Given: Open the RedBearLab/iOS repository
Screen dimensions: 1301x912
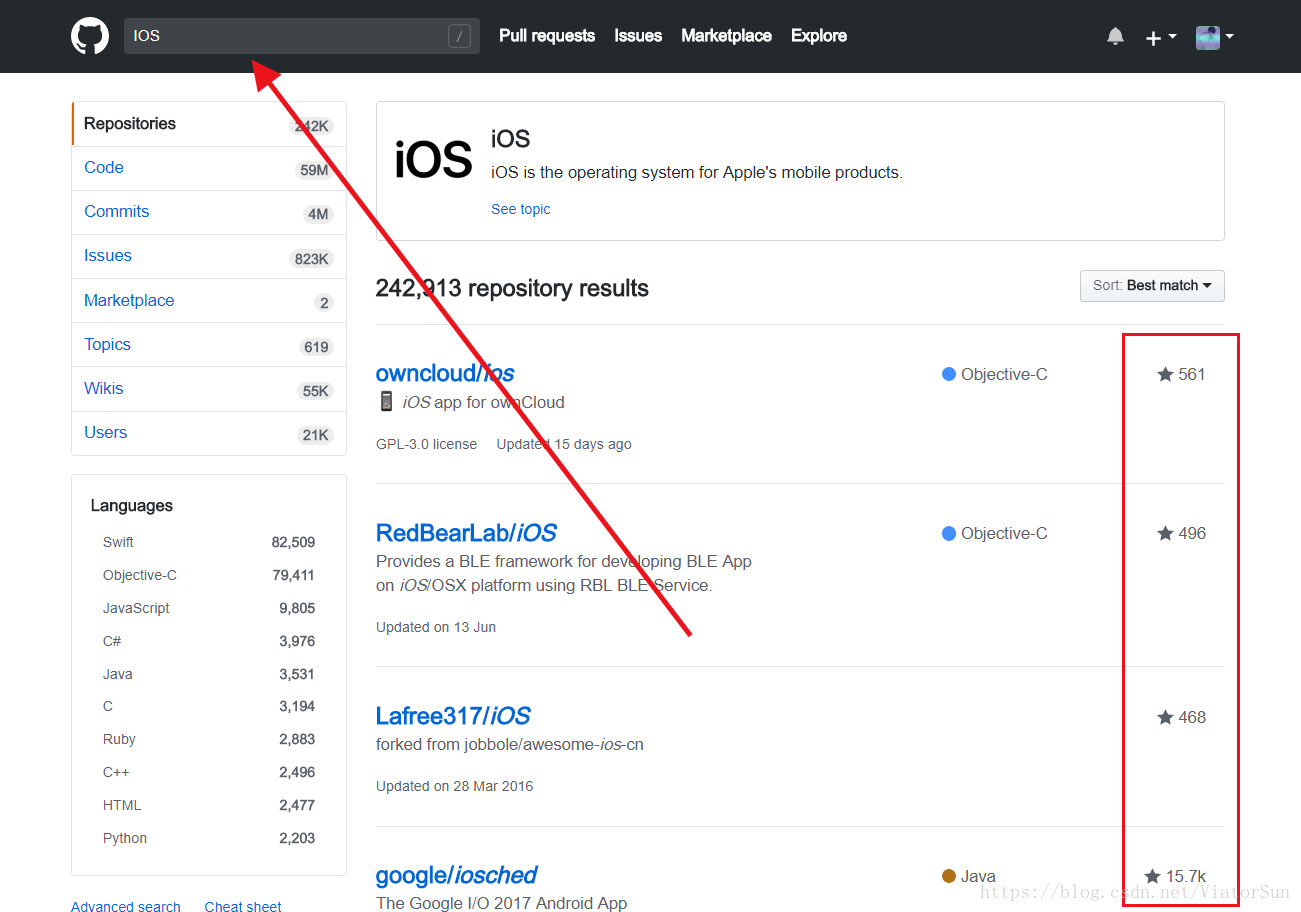Looking at the screenshot, I should [466, 532].
